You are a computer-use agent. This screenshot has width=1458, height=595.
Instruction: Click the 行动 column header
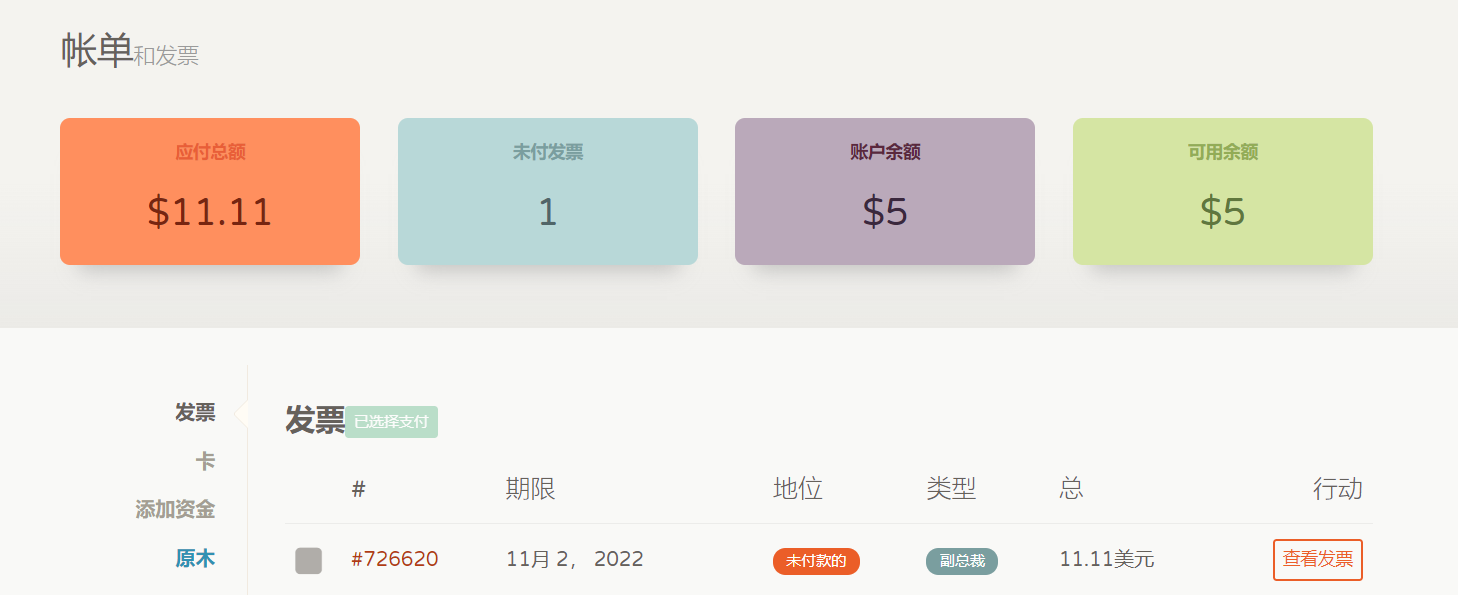(x=1337, y=489)
